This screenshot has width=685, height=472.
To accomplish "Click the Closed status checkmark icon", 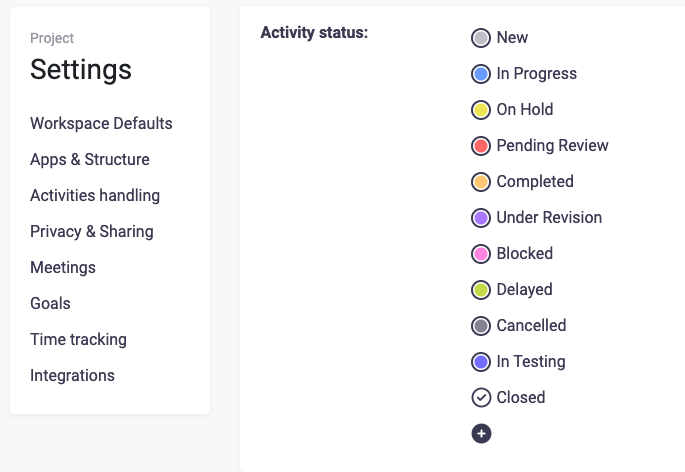I will (481, 398).
